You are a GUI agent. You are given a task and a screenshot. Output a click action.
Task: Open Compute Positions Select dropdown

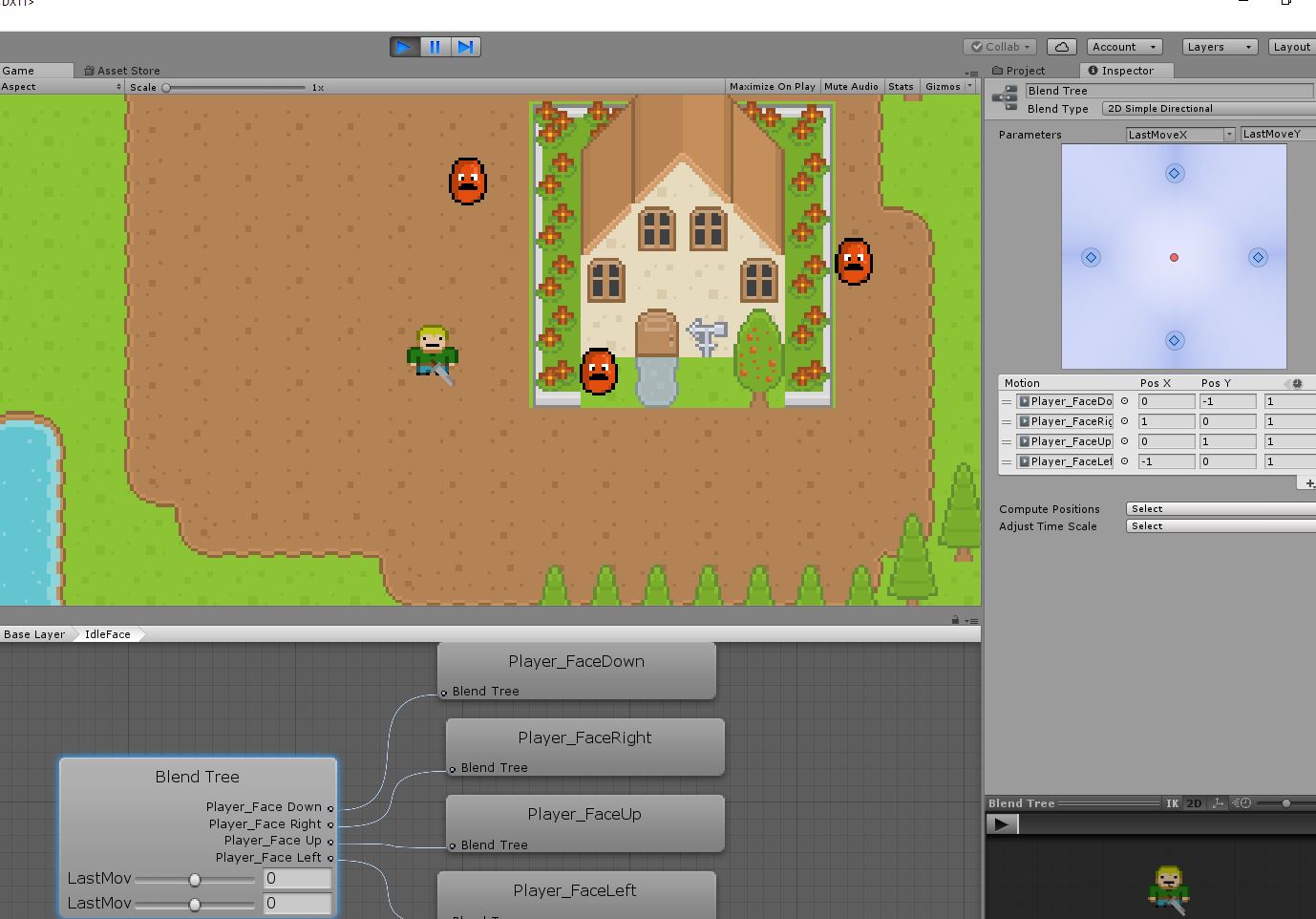coord(1220,509)
